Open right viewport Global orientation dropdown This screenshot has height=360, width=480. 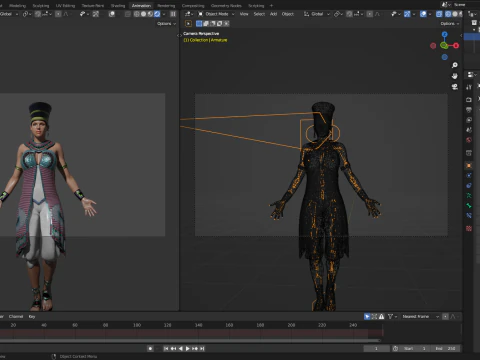pyautogui.click(x=317, y=14)
